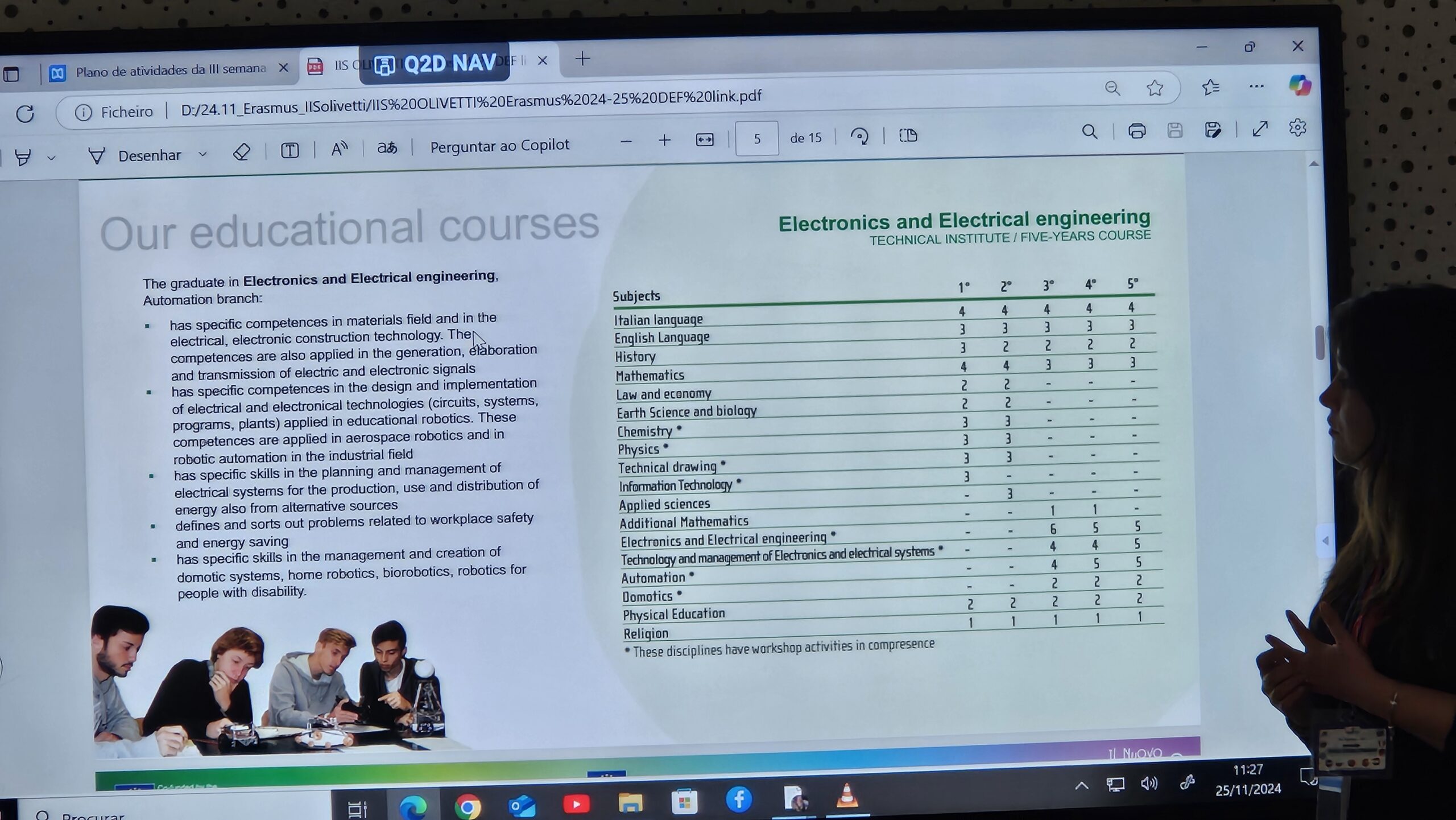The height and width of the screenshot is (820, 1456).
Task: Click Perguntar ao Copilot button
Action: (499, 146)
